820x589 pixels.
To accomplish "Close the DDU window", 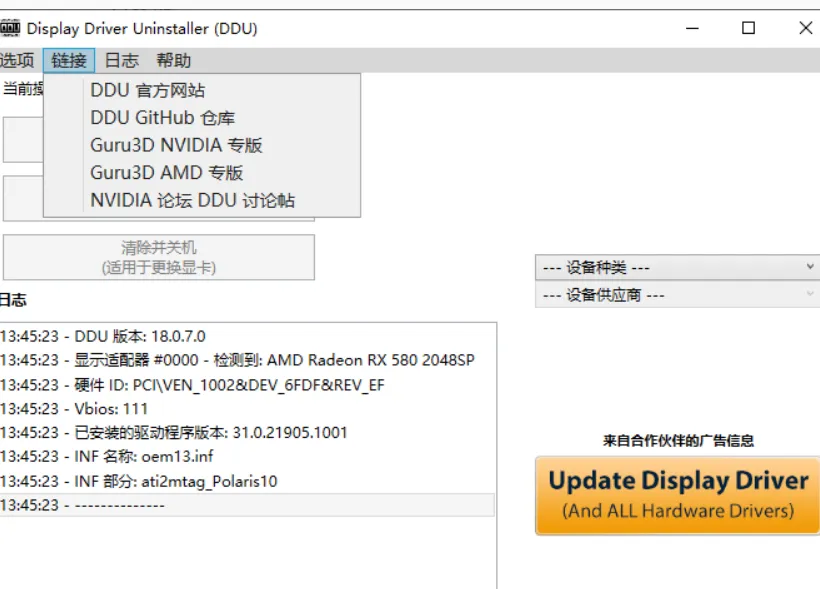I will [805, 28].
